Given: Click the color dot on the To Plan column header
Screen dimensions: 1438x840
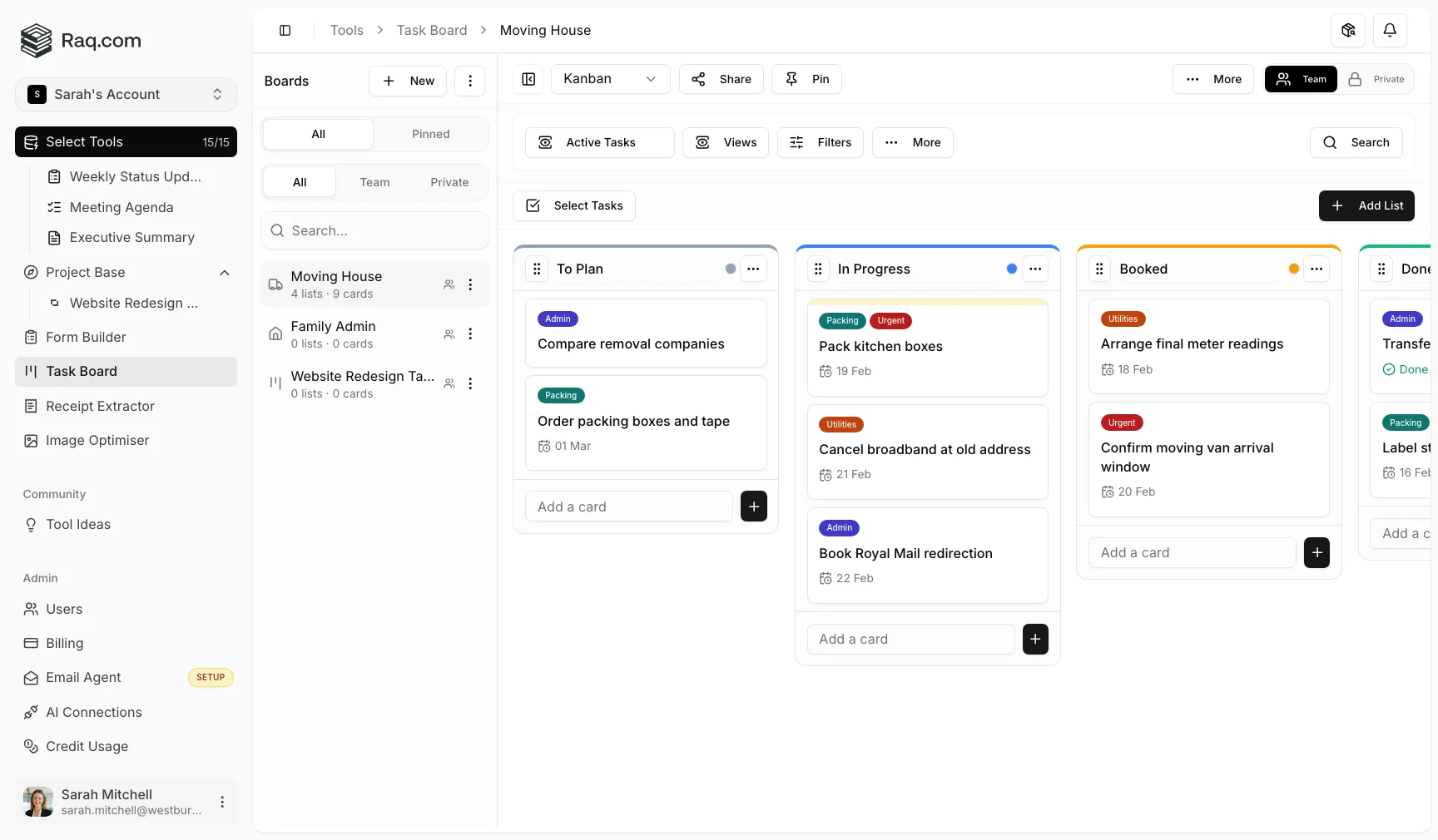Looking at the screenshot, I should click(x=730, y=269).
